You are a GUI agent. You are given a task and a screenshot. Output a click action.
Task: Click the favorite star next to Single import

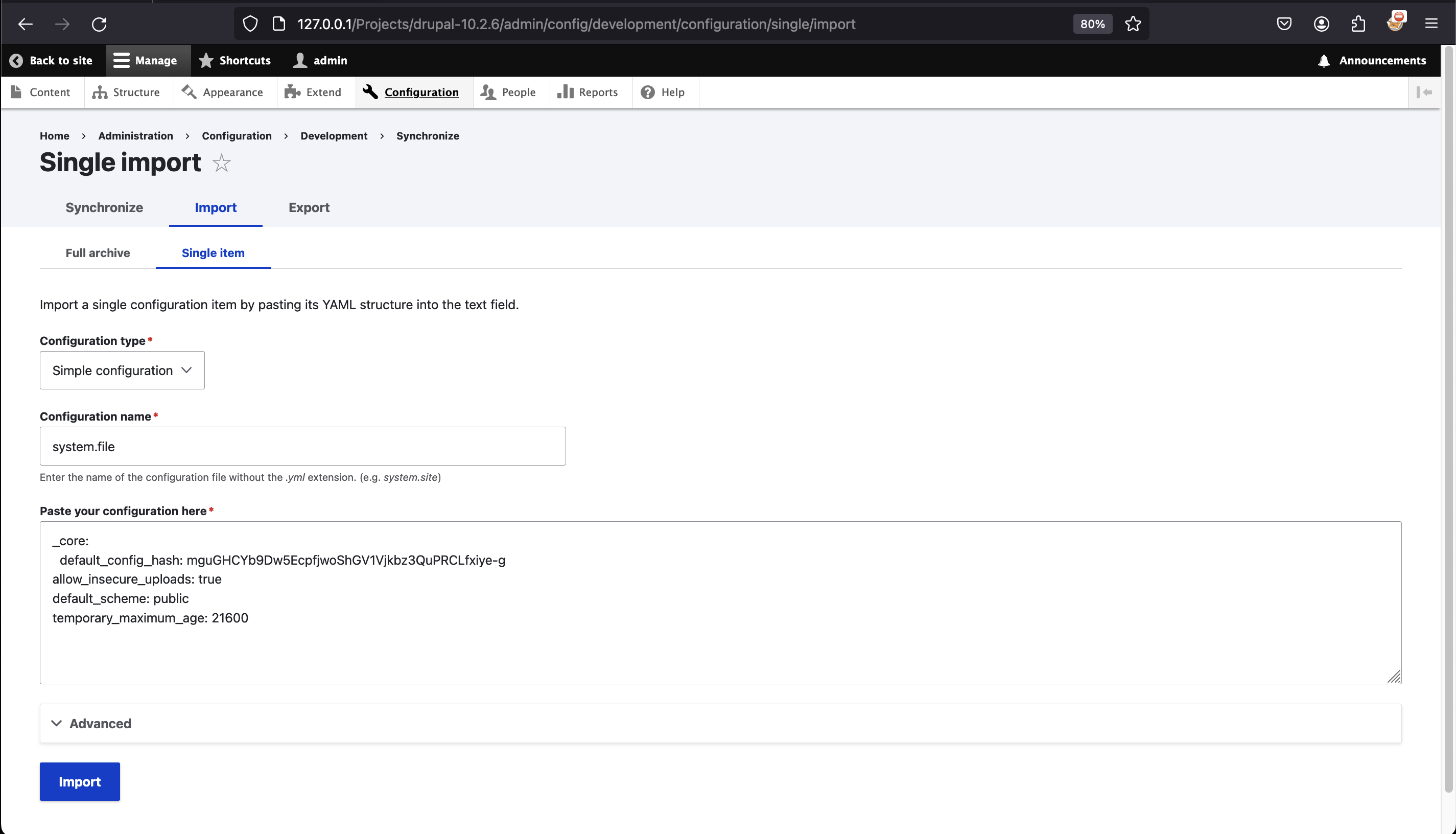221,163
